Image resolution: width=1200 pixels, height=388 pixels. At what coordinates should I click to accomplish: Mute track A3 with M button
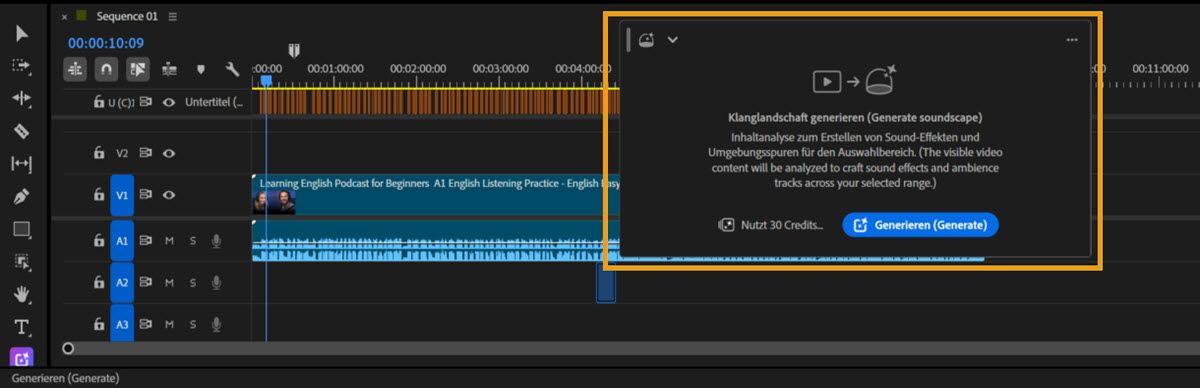pyautogui.click(x=169, y=325)
